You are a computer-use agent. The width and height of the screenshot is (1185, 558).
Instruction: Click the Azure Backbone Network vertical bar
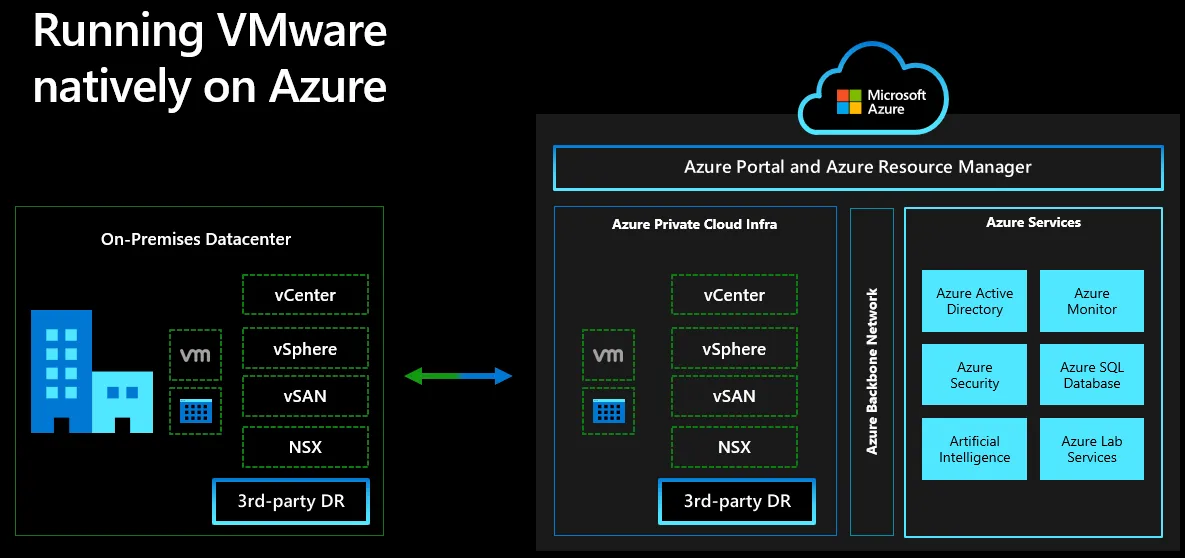[872, 371]
